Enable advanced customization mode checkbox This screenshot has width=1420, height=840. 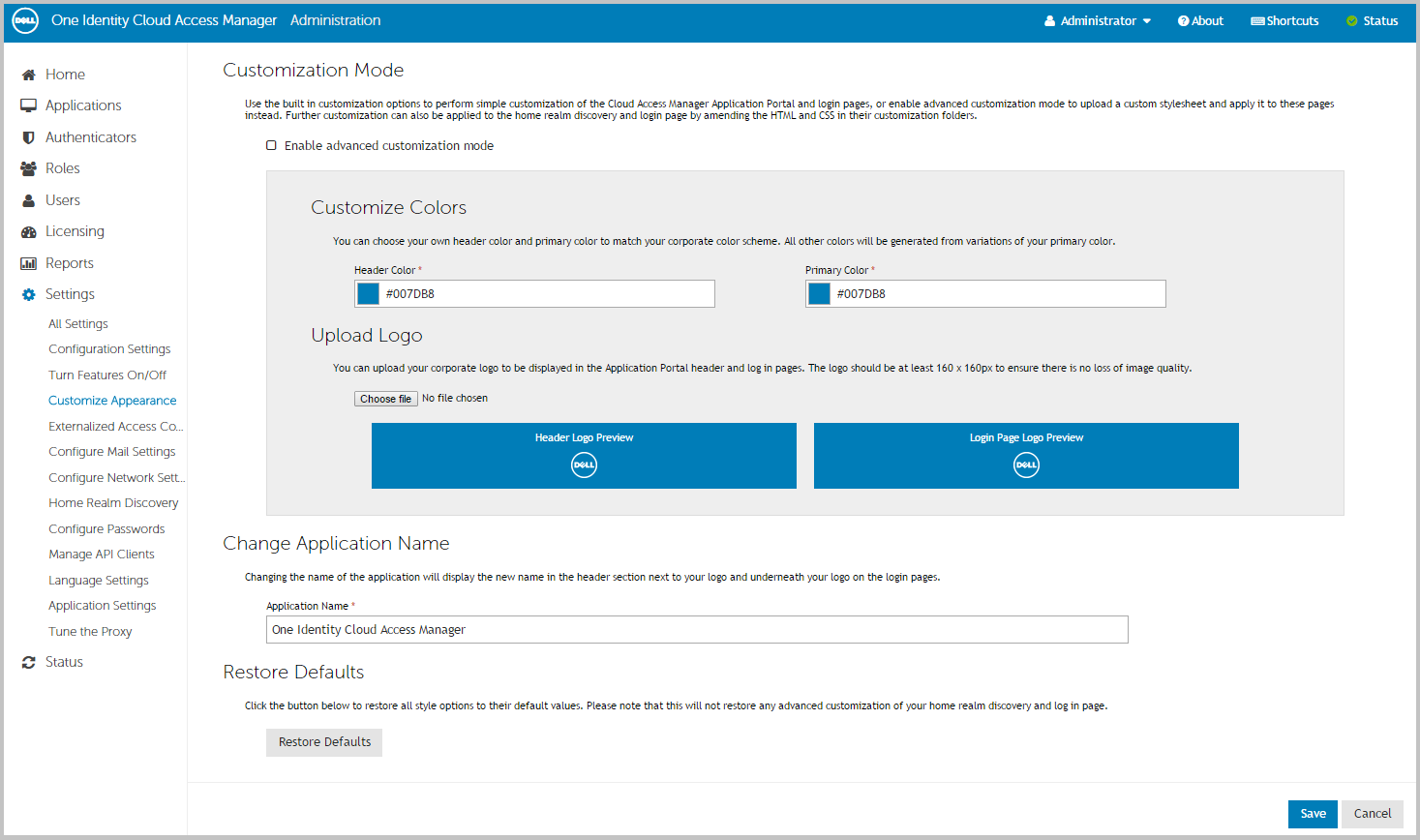pyautogui.click(x=271, y=146)
